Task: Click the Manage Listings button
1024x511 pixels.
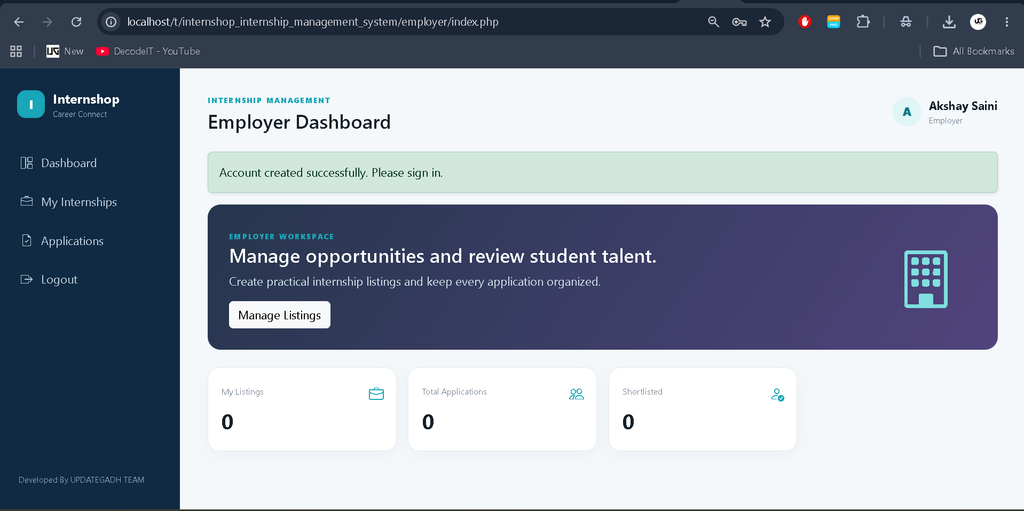Action: pyautogui.click(x=280, y=315)
